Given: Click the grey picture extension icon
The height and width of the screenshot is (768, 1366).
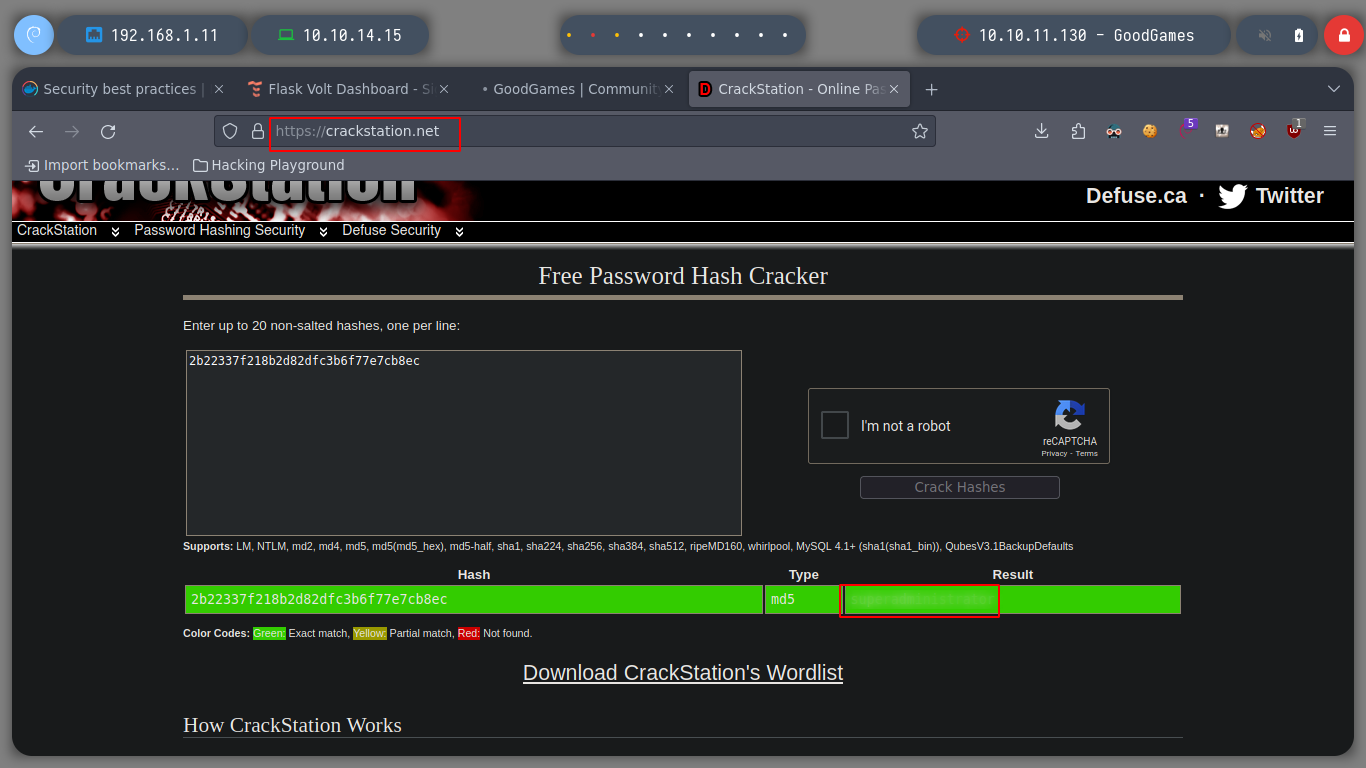Looking at the screenshot, I should click(1222, 131).
